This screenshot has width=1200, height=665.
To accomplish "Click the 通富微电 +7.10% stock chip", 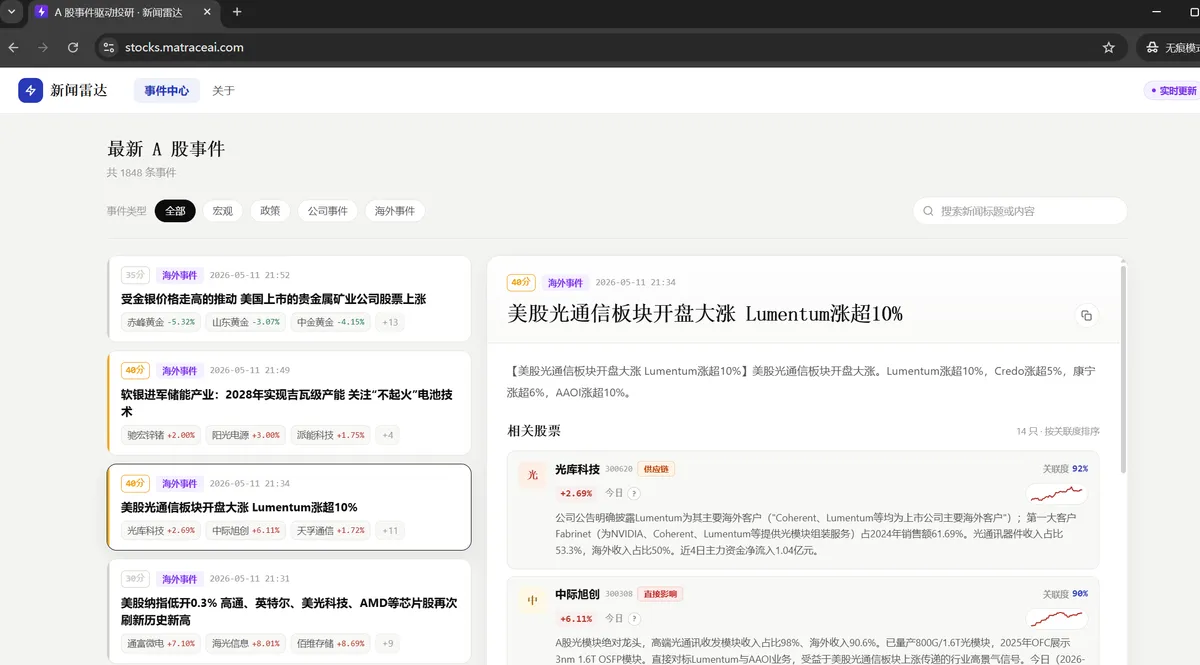I will tap(161, 643).
